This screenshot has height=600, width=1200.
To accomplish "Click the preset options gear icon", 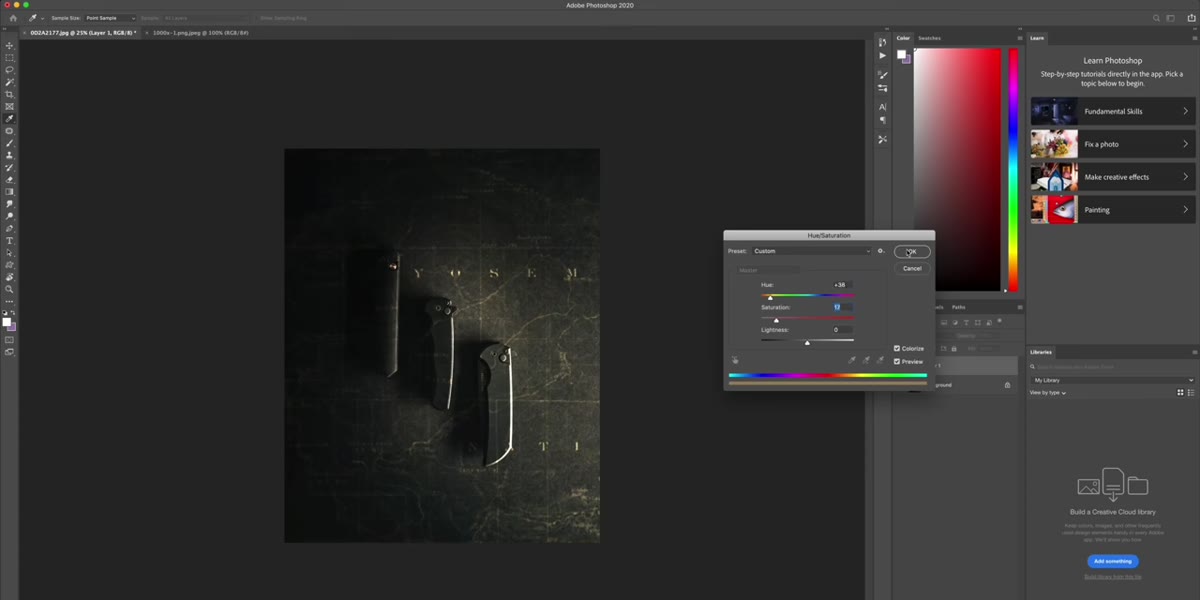I will [x=880, y=251].
